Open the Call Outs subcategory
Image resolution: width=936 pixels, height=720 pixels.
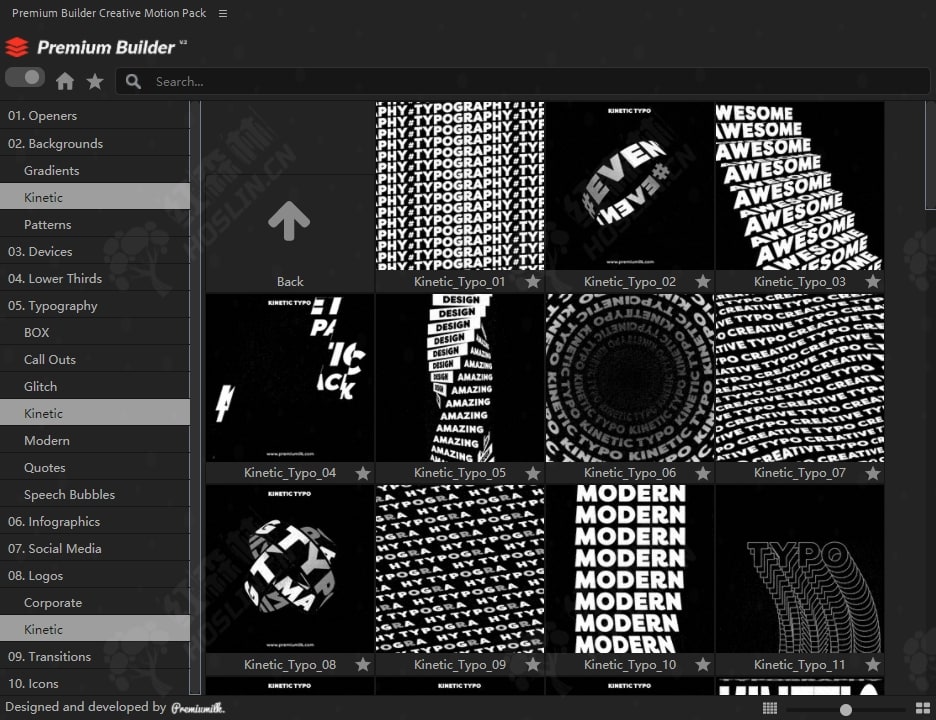tap(95, 359)
